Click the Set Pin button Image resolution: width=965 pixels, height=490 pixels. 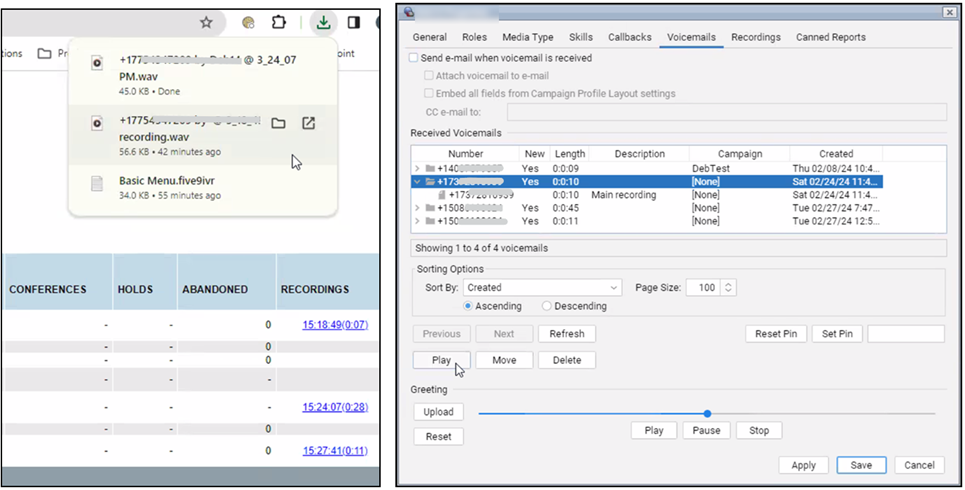click(x=838, y=334)
